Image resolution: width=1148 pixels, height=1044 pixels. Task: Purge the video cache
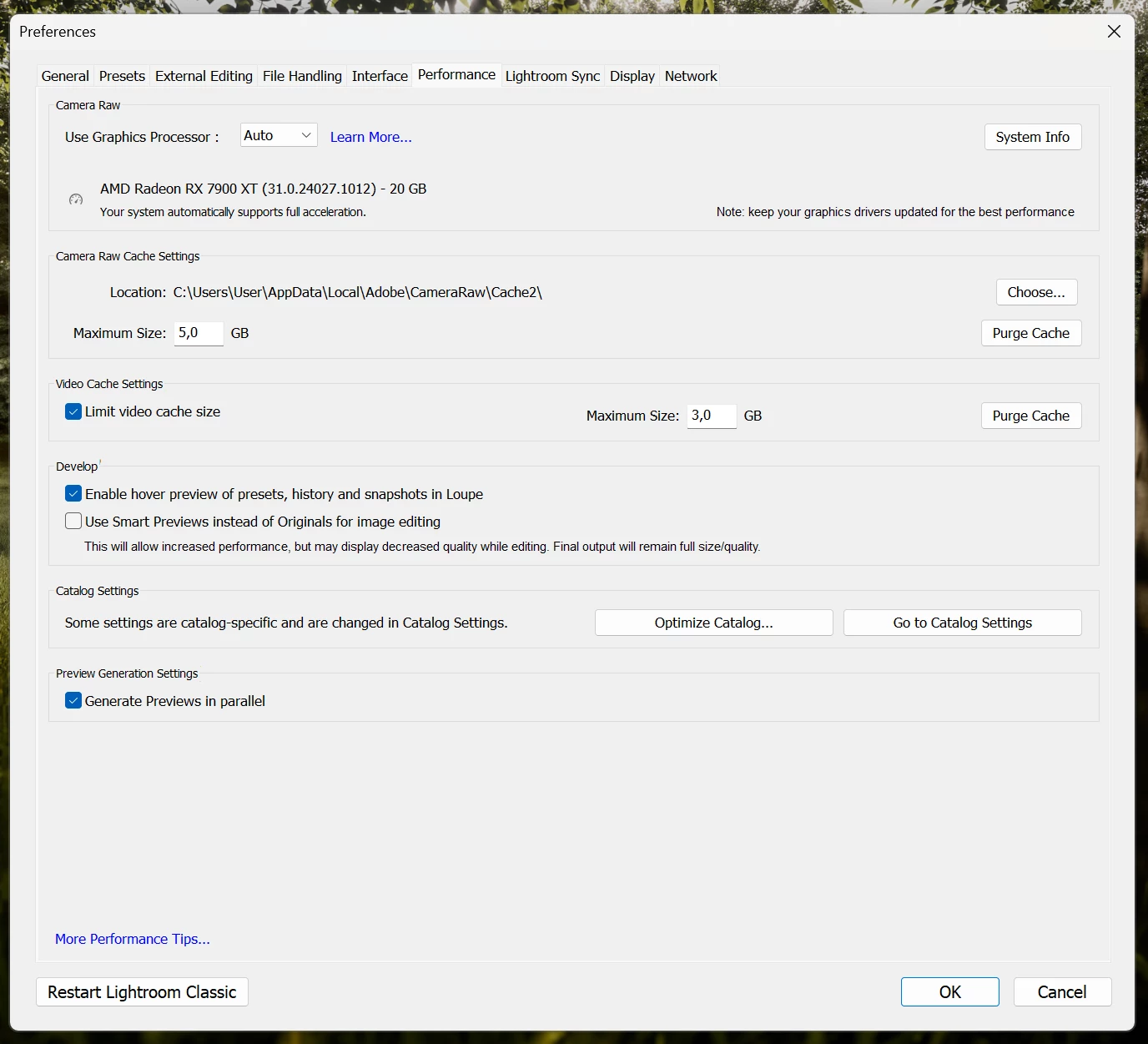[1031, 416]
